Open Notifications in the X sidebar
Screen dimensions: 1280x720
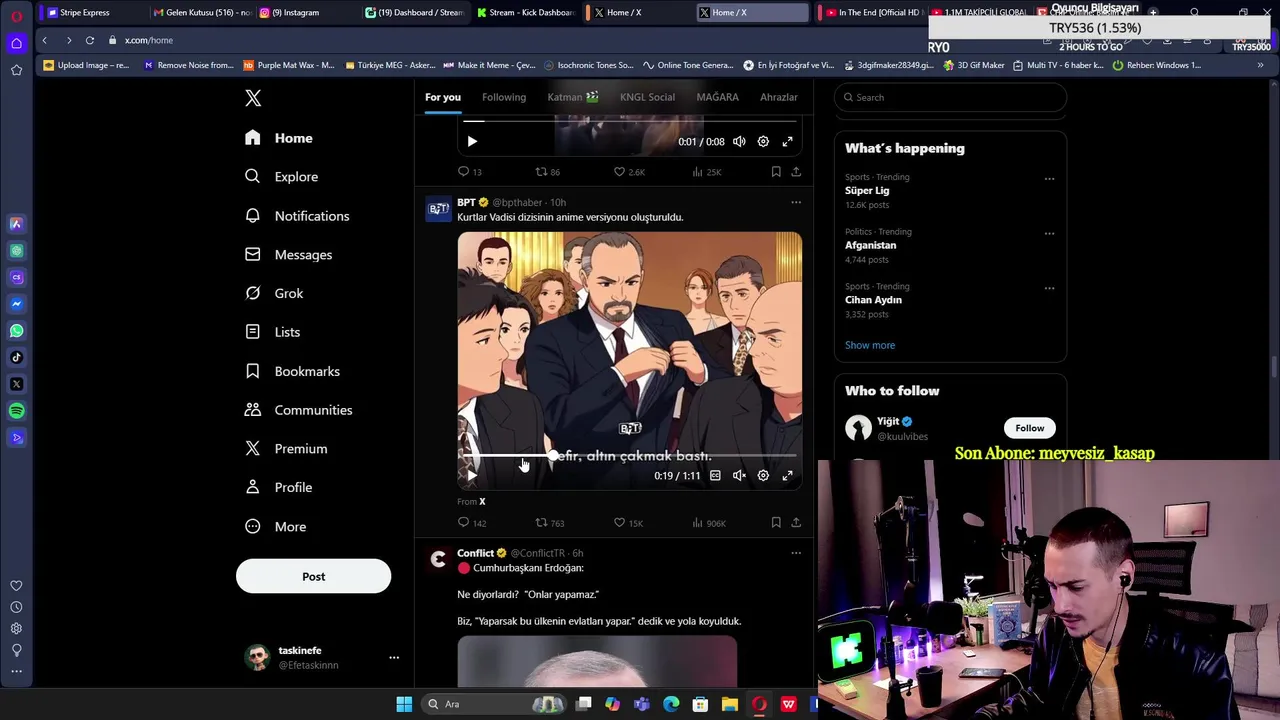pos(297,216)
